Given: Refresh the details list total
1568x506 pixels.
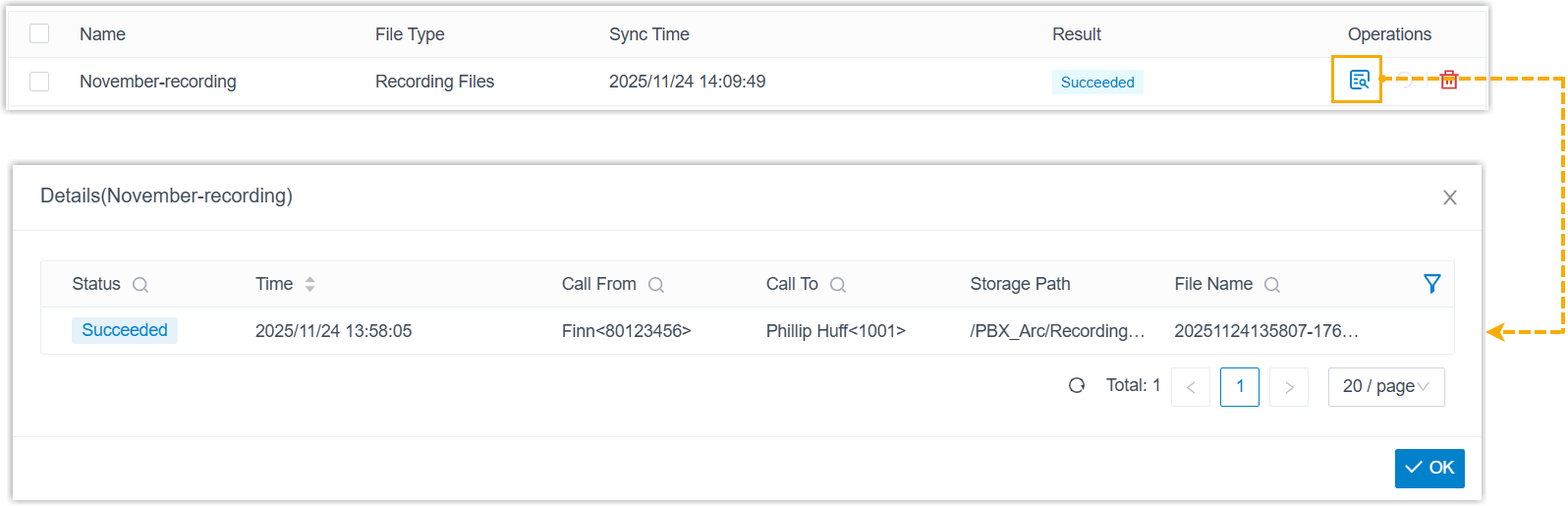Looking at the screenshot, I should pos(1077,386).
